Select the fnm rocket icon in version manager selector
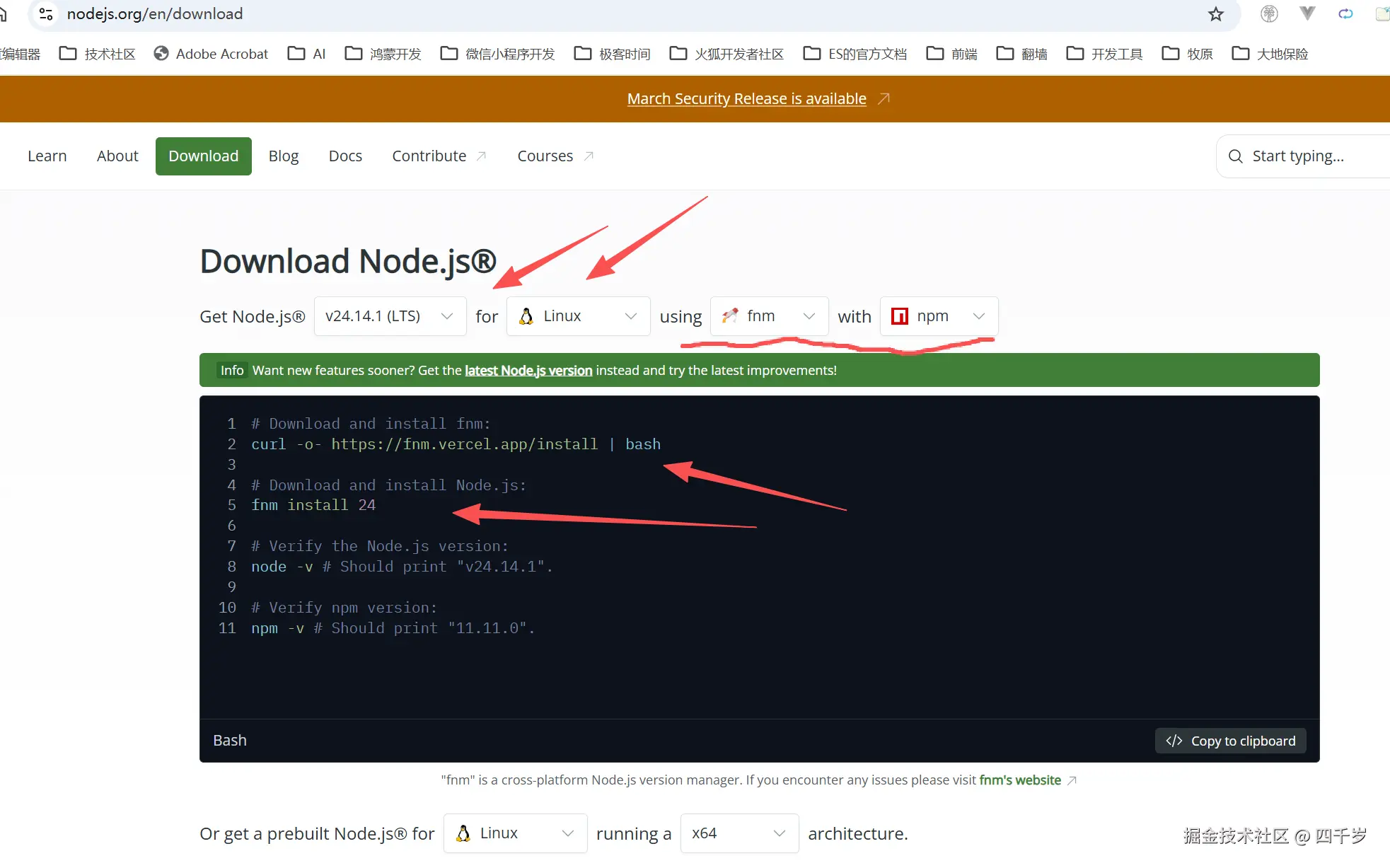Screen dimensions: 1390x868 pos(731,316)
